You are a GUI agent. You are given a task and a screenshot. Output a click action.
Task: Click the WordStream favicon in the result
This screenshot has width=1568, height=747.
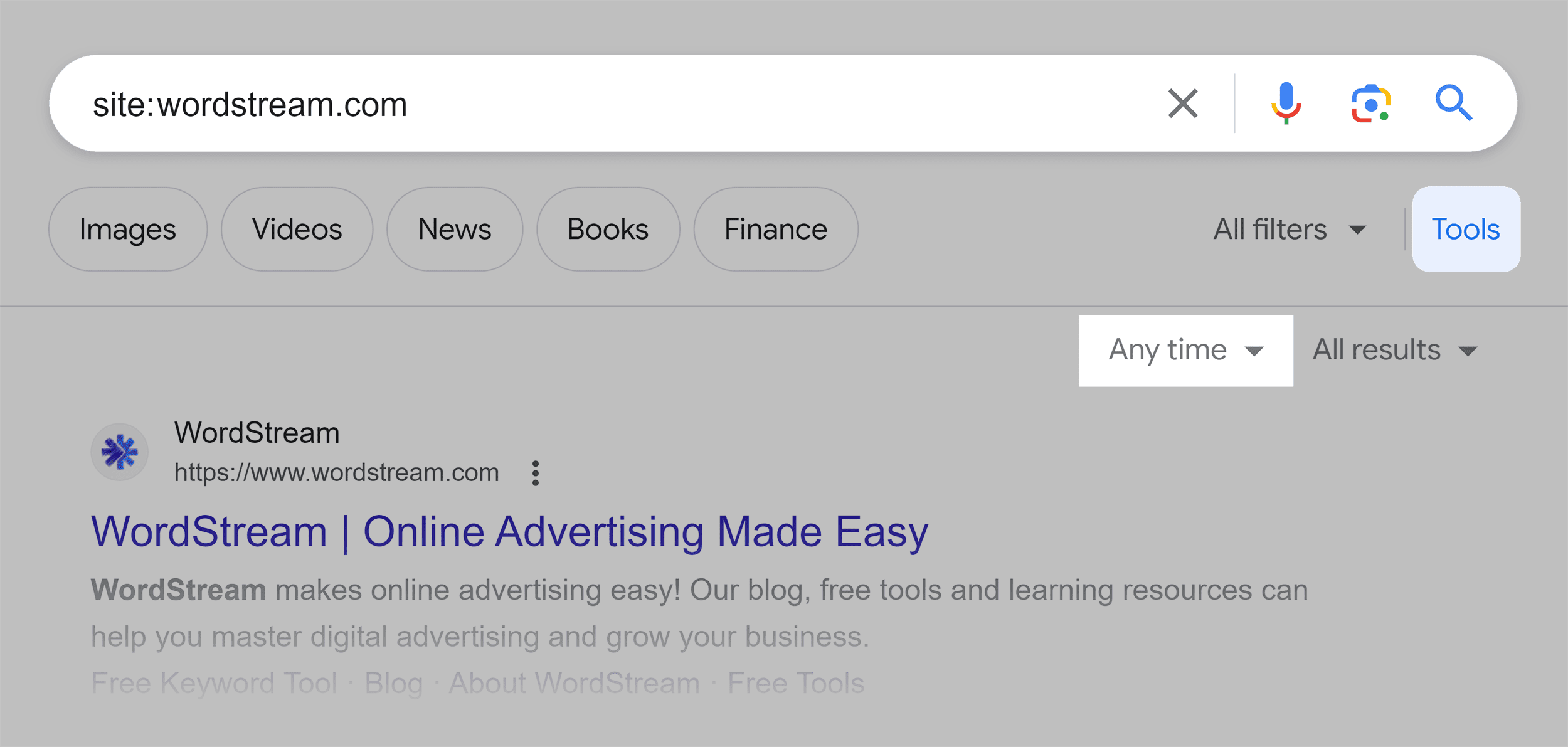(x=119, y=451)
